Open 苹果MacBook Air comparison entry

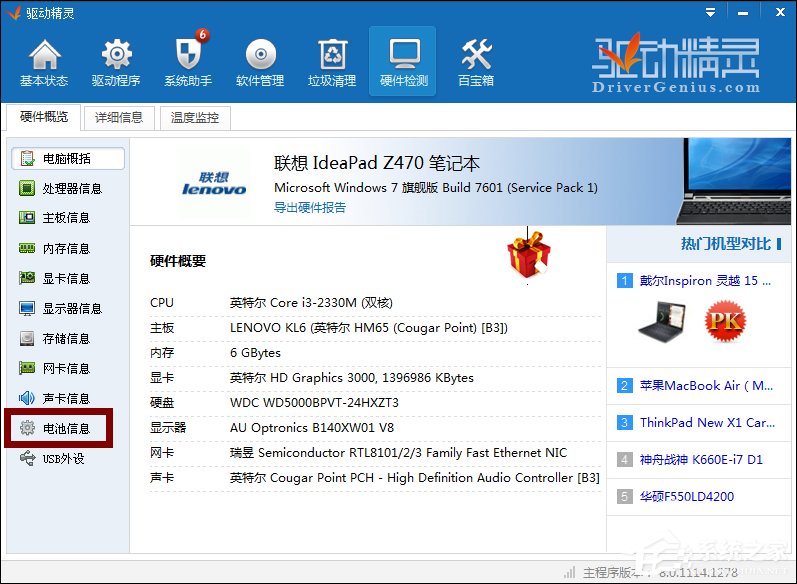[706, 385]
